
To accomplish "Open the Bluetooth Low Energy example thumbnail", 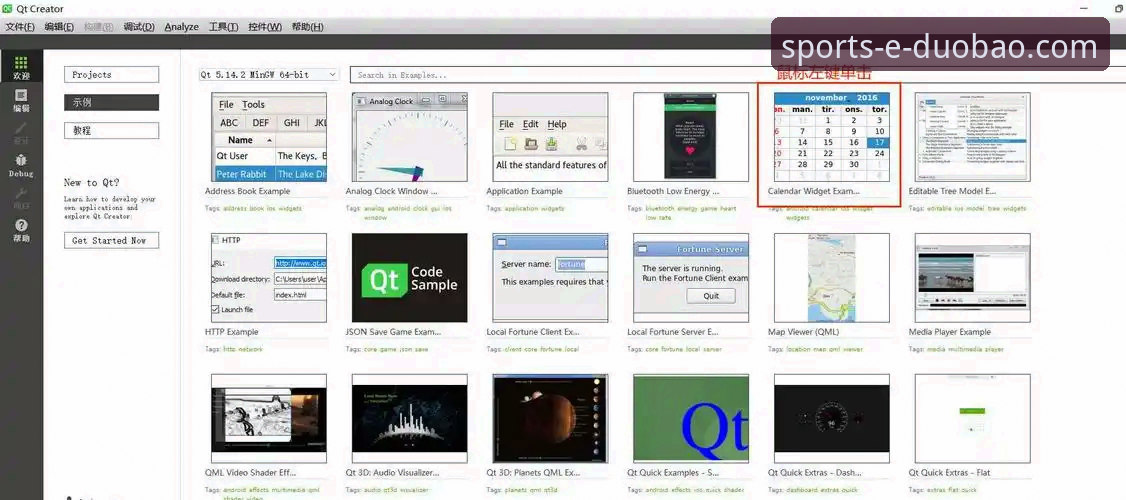I will 691,136.
